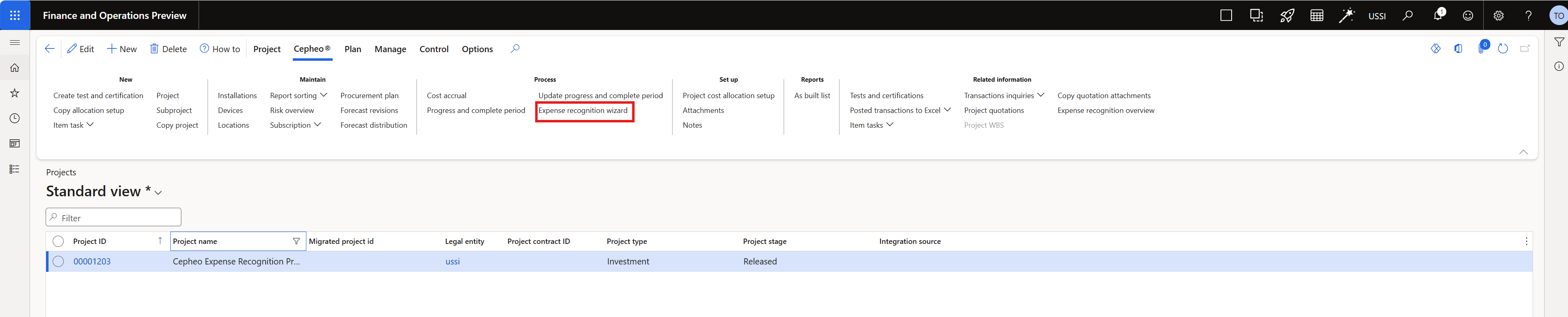Image resolution: width=1568 pixels, height=317 pixels.
Task: Open the Project tab
Action: [x=266, y=49]
